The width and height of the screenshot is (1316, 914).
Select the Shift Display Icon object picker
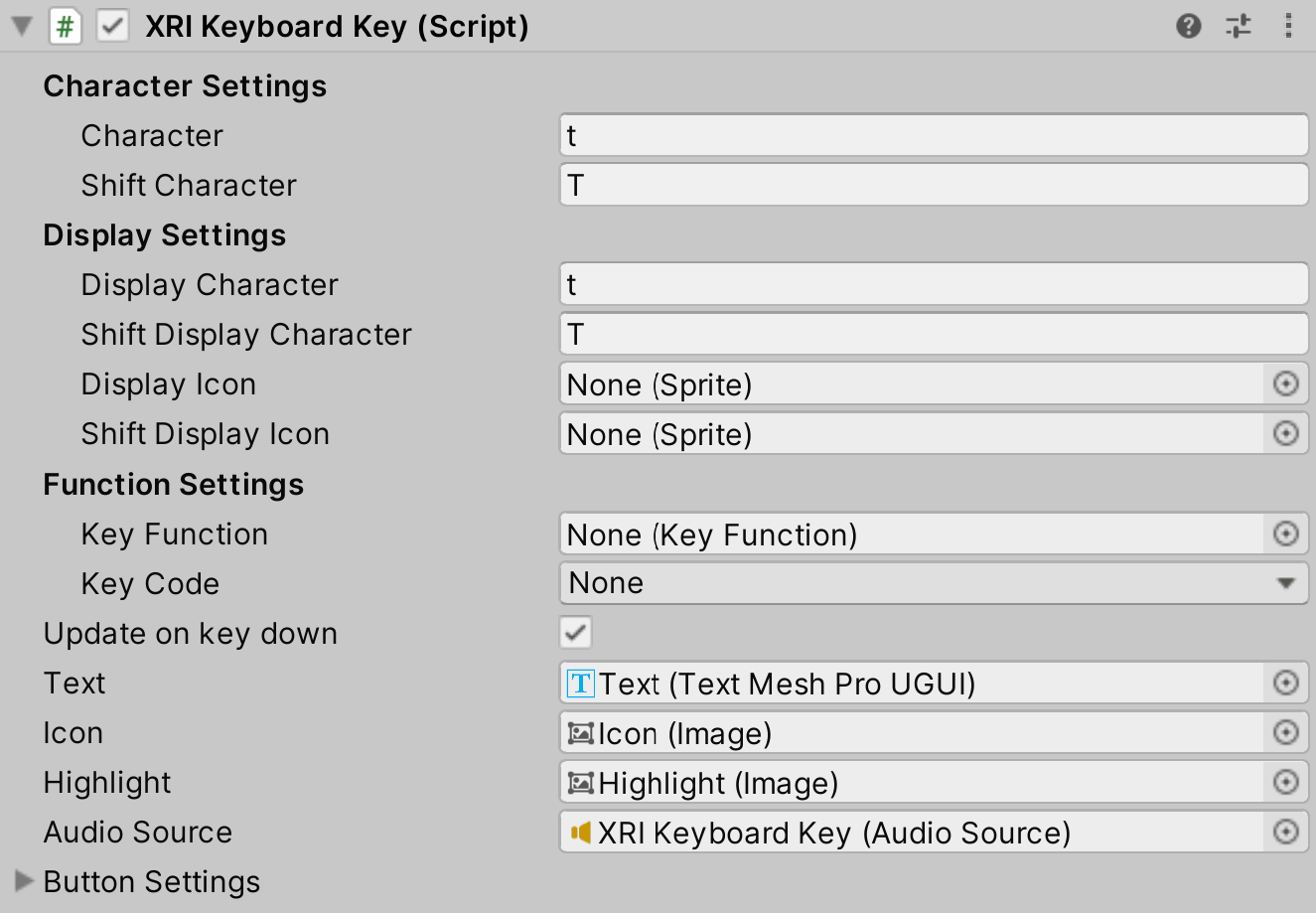click(x=1287, y=434)
